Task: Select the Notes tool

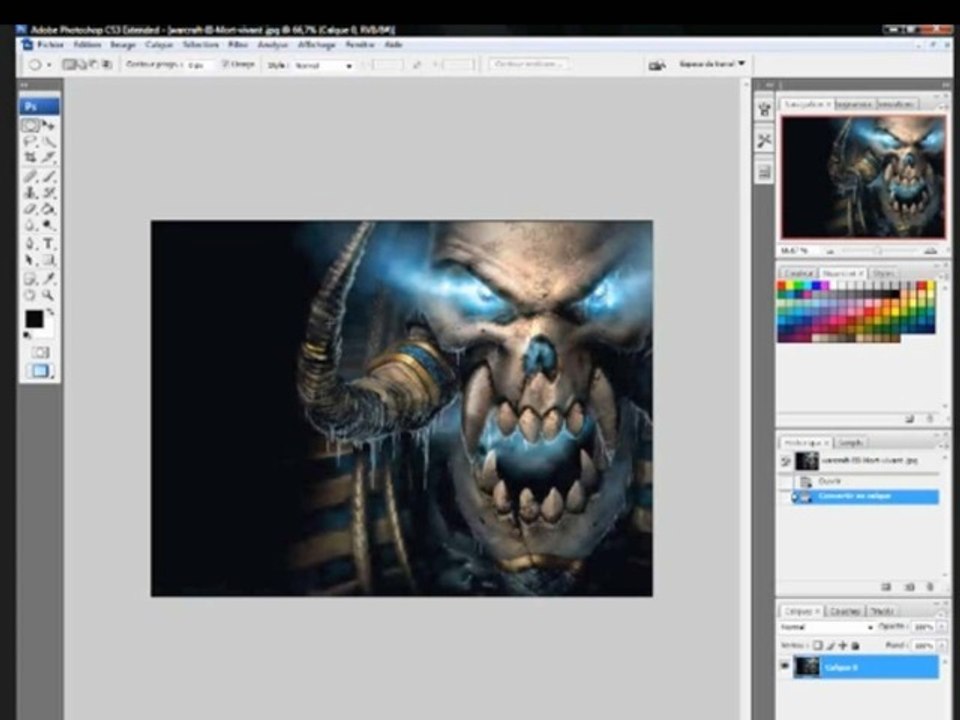Action: point(31,279)
